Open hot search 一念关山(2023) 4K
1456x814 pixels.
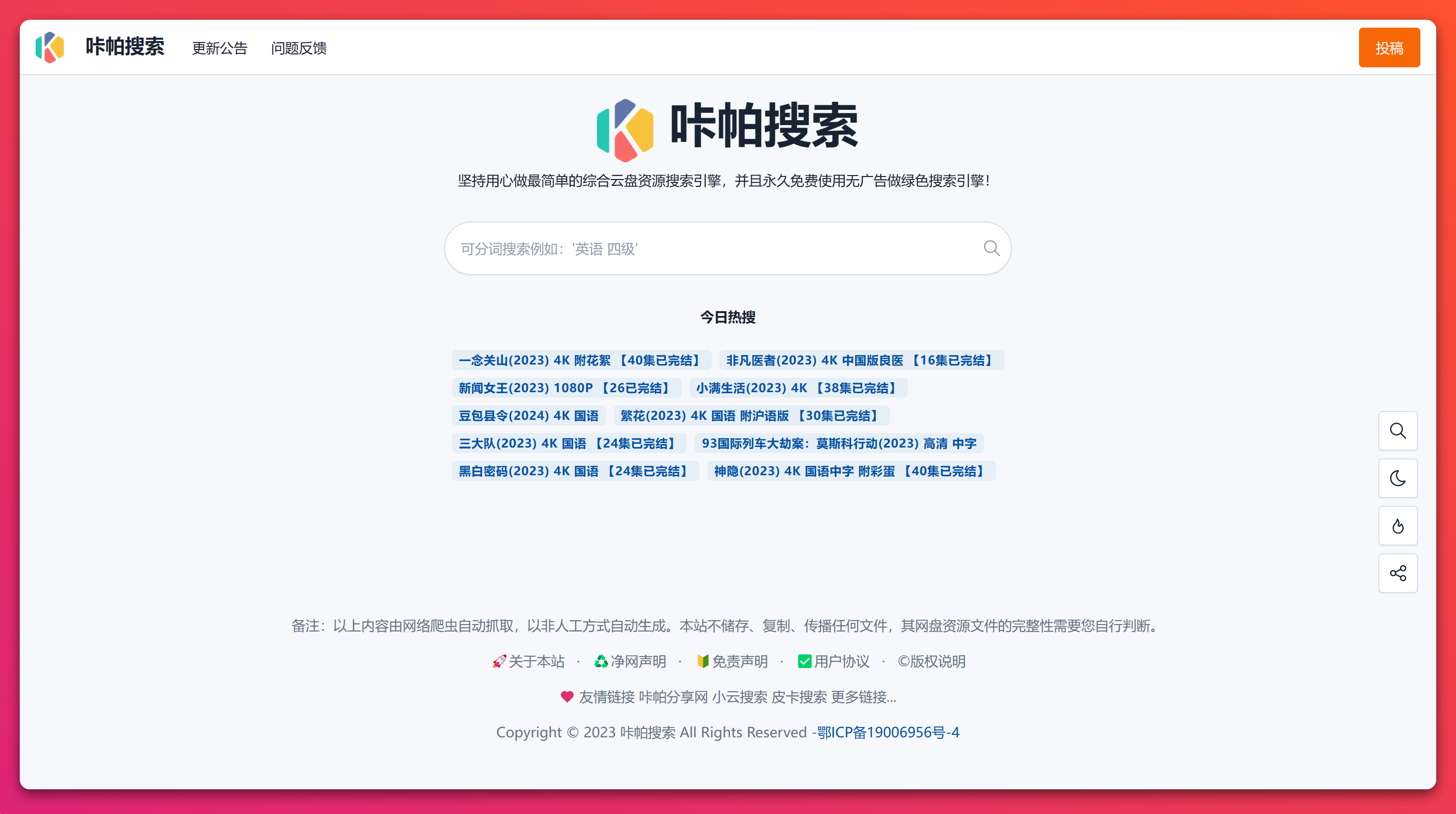581,360
